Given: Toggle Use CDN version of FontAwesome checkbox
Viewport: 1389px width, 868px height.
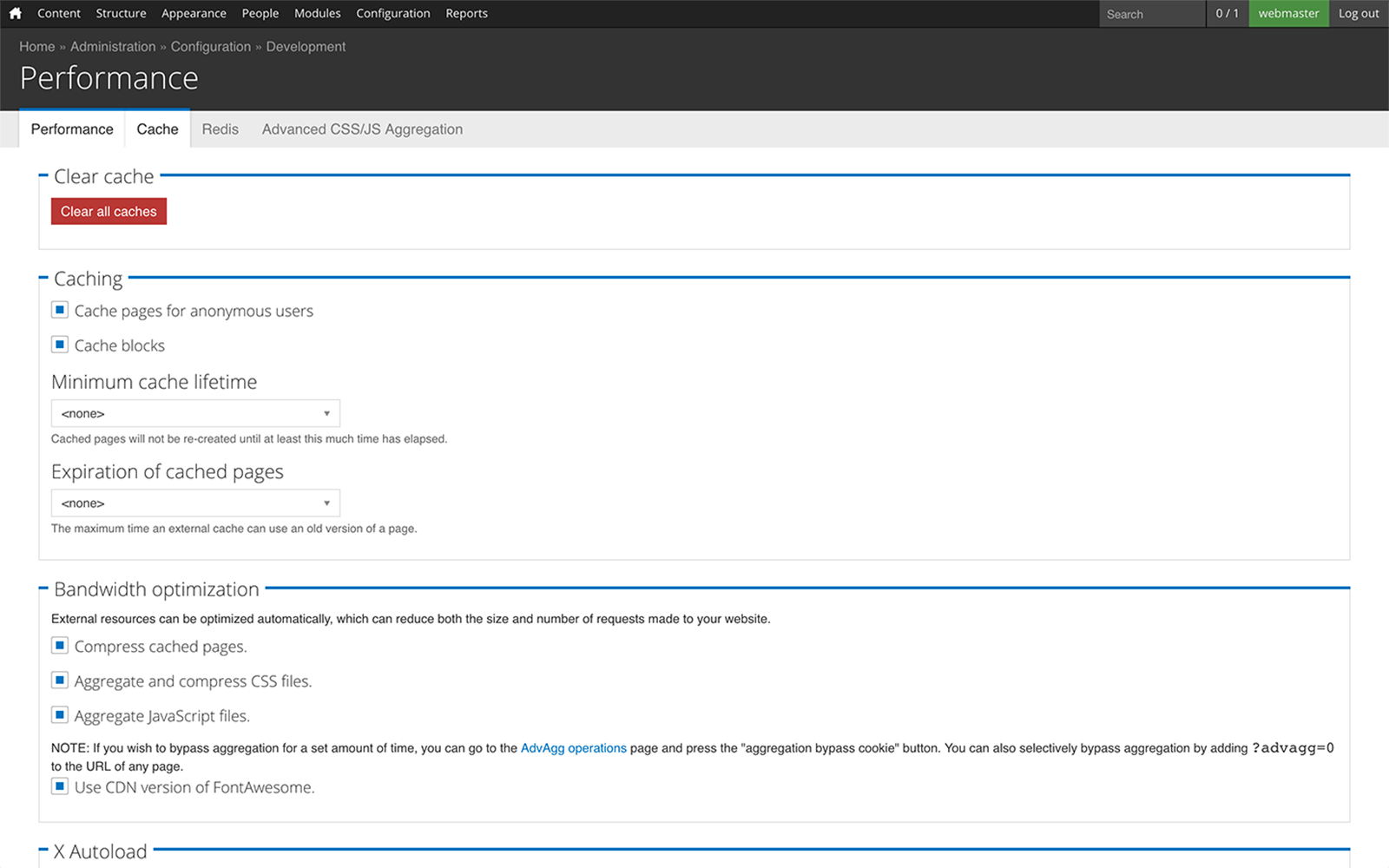Looking at the screenshot, I should 60,786.
